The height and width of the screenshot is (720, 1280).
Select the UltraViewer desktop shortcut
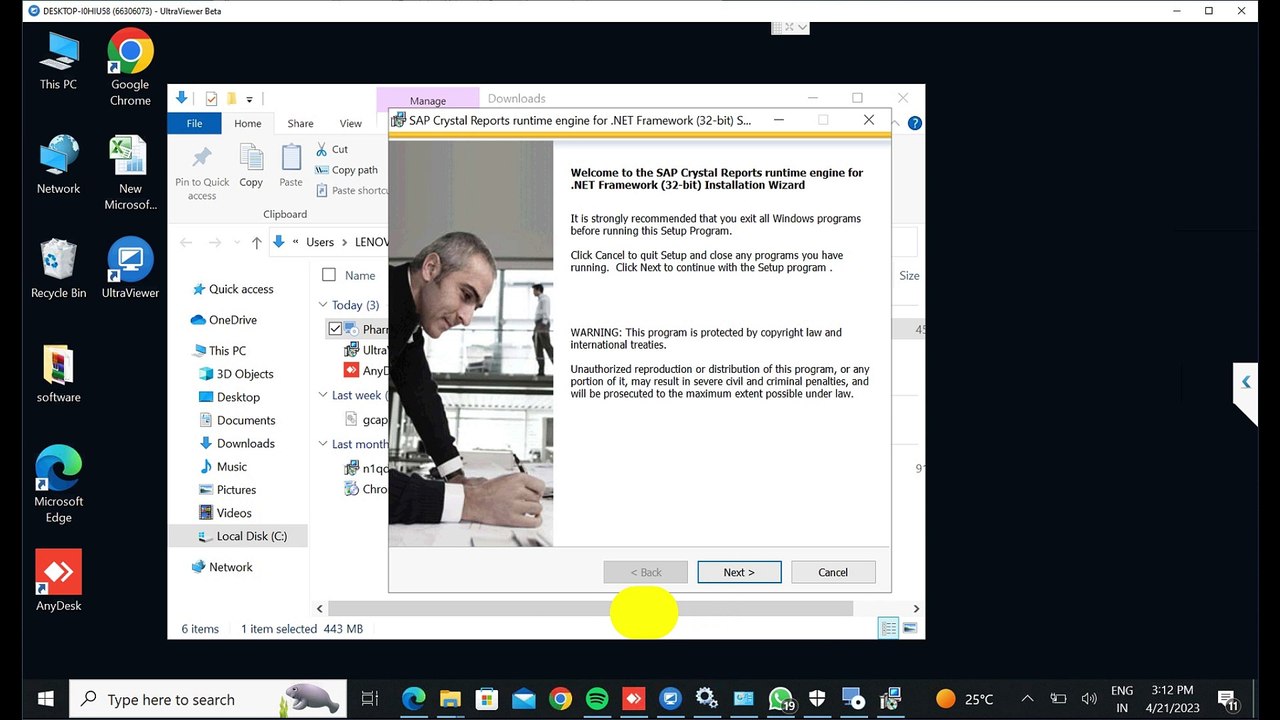(x=130, y=269)
